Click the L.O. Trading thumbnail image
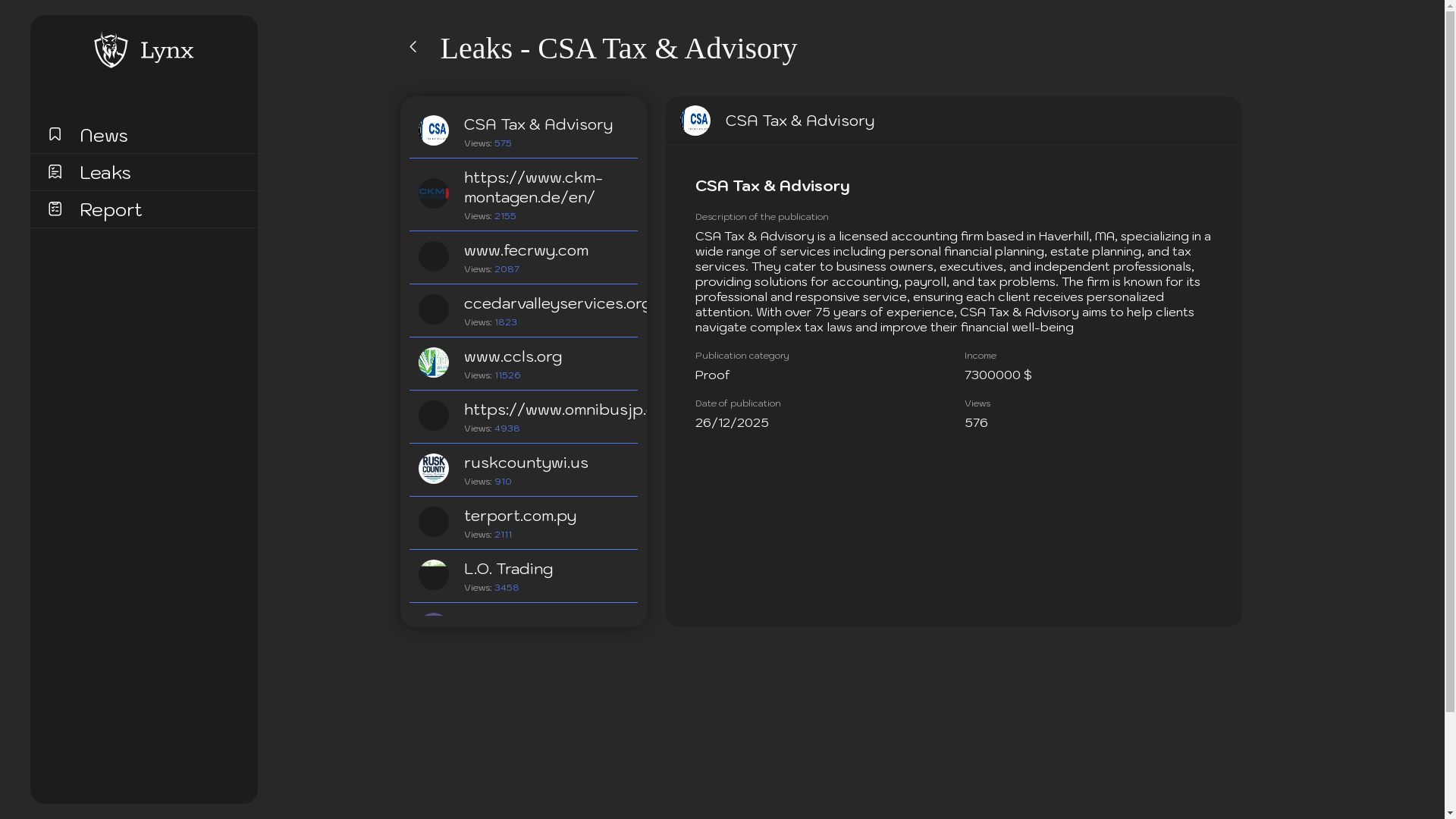The width and height of the screenshot is (1456, 819). tap(434, 575)
